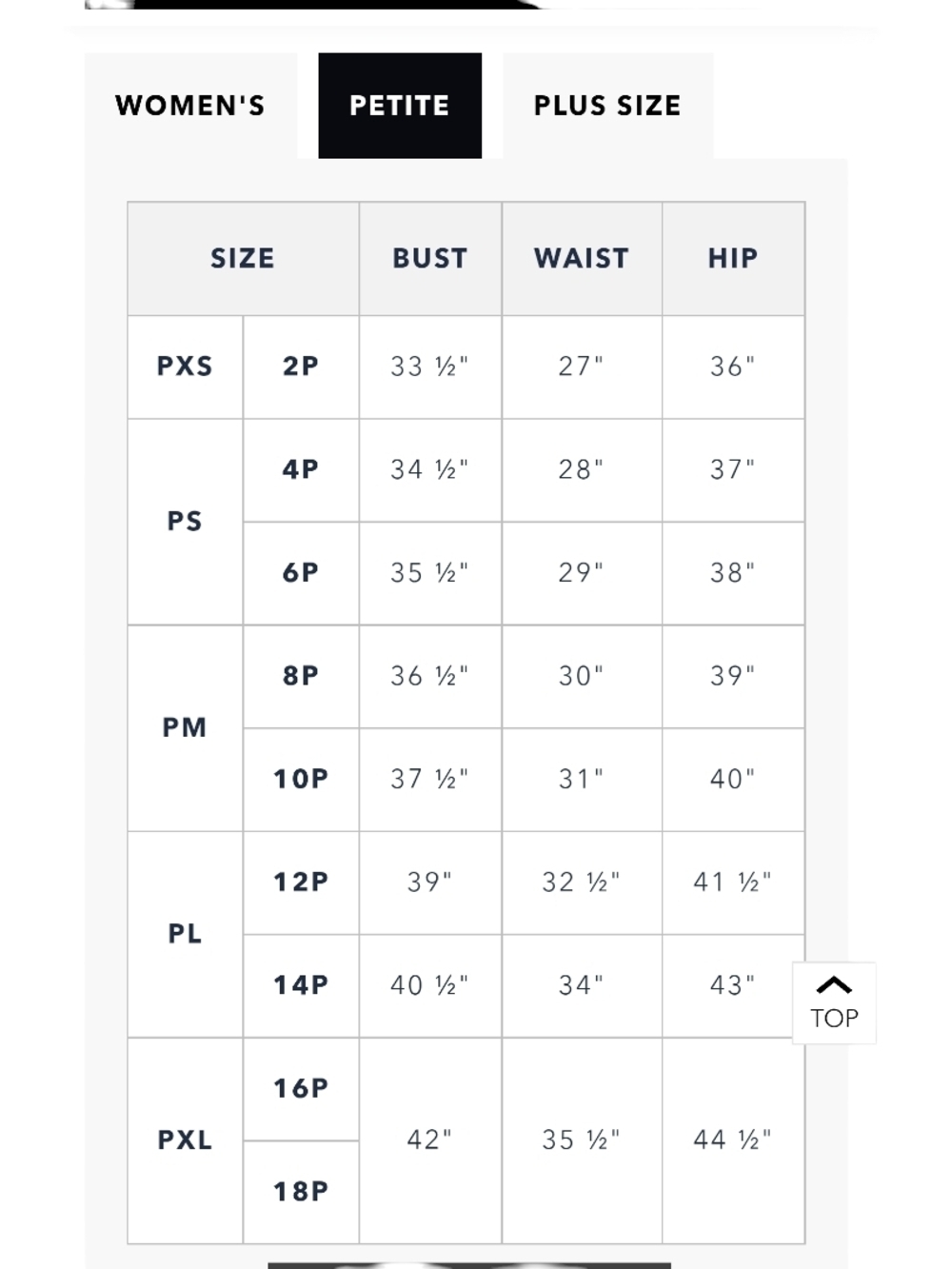Image resolution: width=952 pixels, height=1269 pixels.
Task: Click the WAIST column header
Action: (582, 258)
